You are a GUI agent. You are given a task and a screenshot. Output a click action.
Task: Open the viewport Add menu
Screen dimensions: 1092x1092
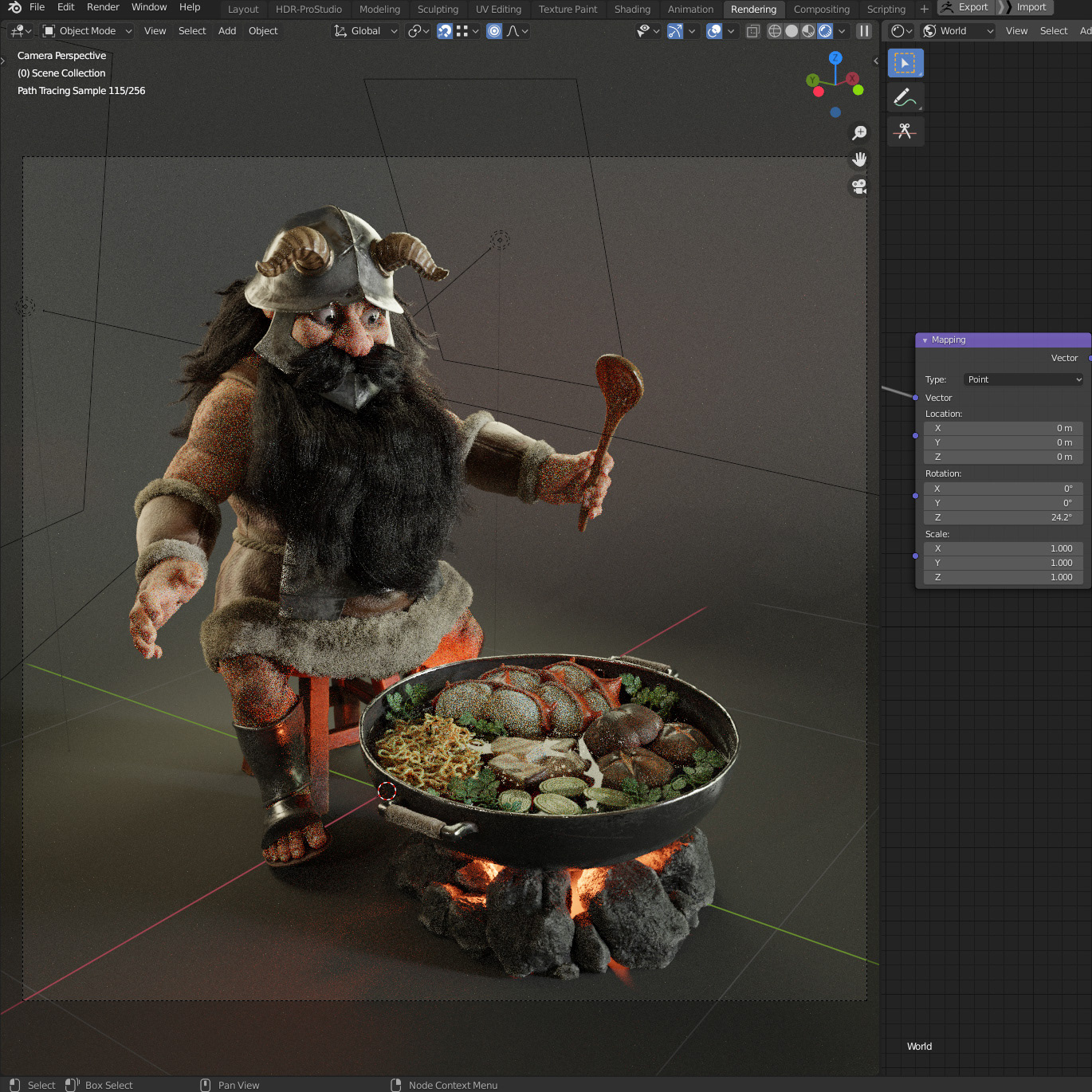tap(227, 31)
